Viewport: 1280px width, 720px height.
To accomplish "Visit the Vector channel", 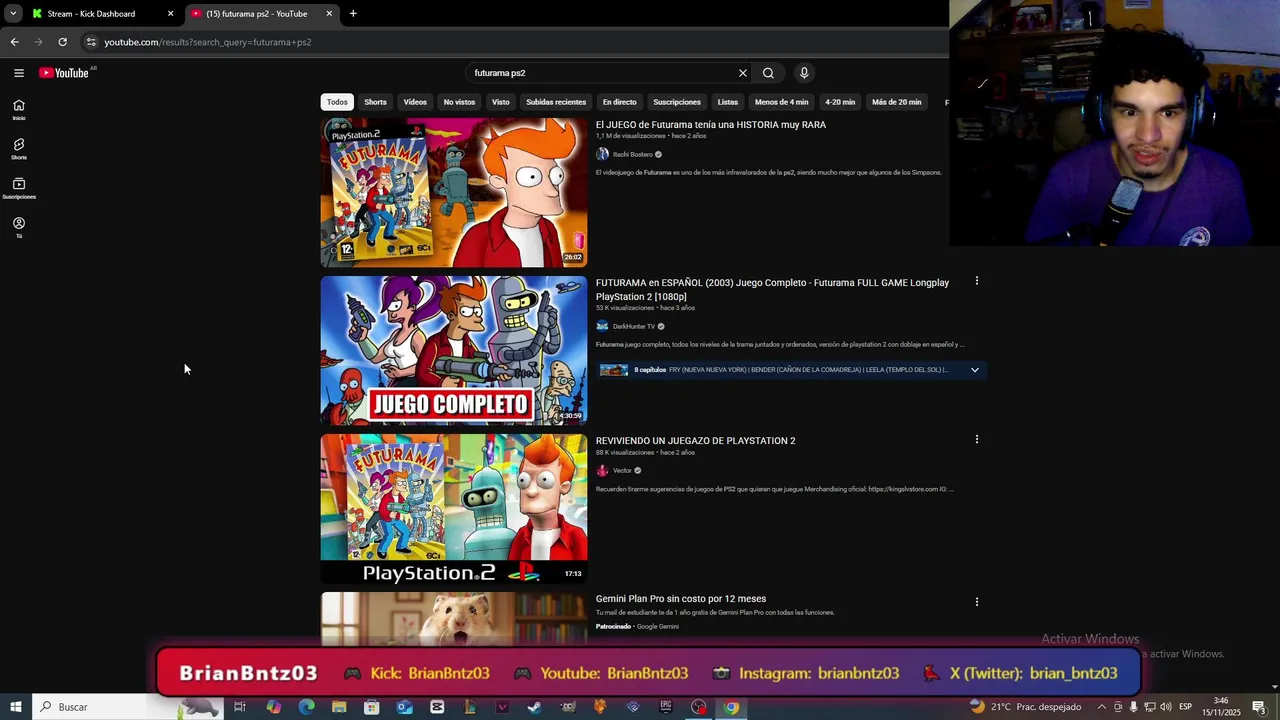I will click(x=622, y=470).
